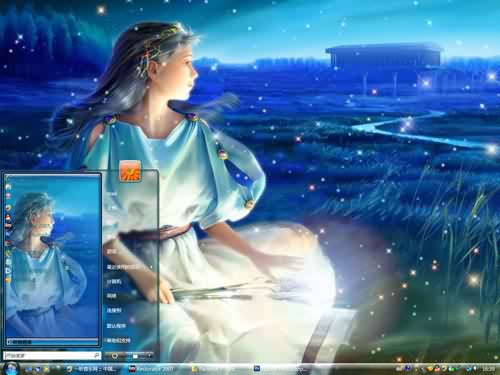Expand All Programs at bottom of Start list
The height and width of the screenshot is (375, 500).
point(52,342)
